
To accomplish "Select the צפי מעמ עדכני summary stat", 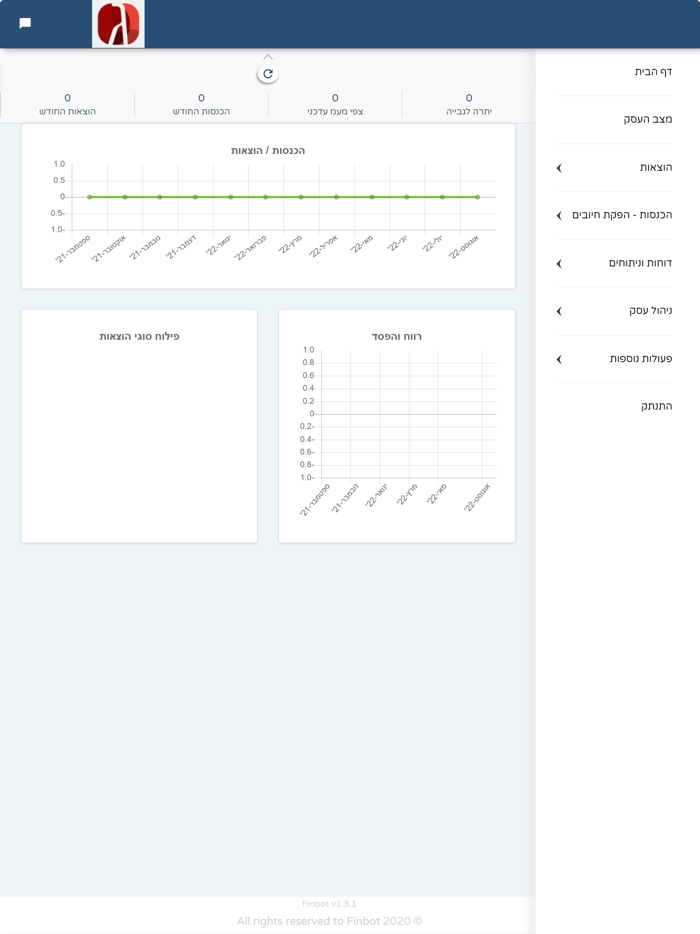I will pos(335,104).
